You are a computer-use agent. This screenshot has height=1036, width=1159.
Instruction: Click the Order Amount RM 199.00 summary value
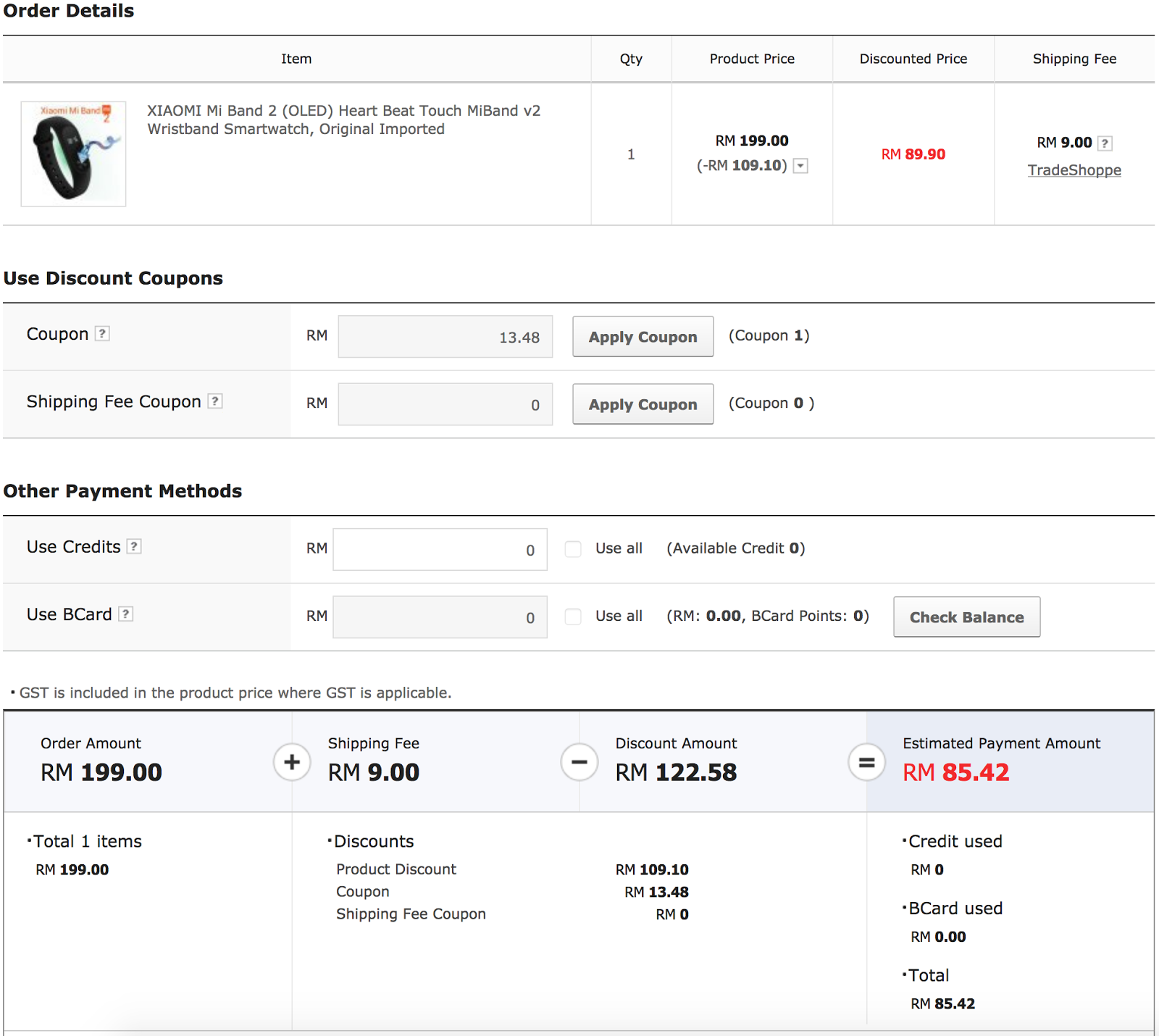[101, 772]
